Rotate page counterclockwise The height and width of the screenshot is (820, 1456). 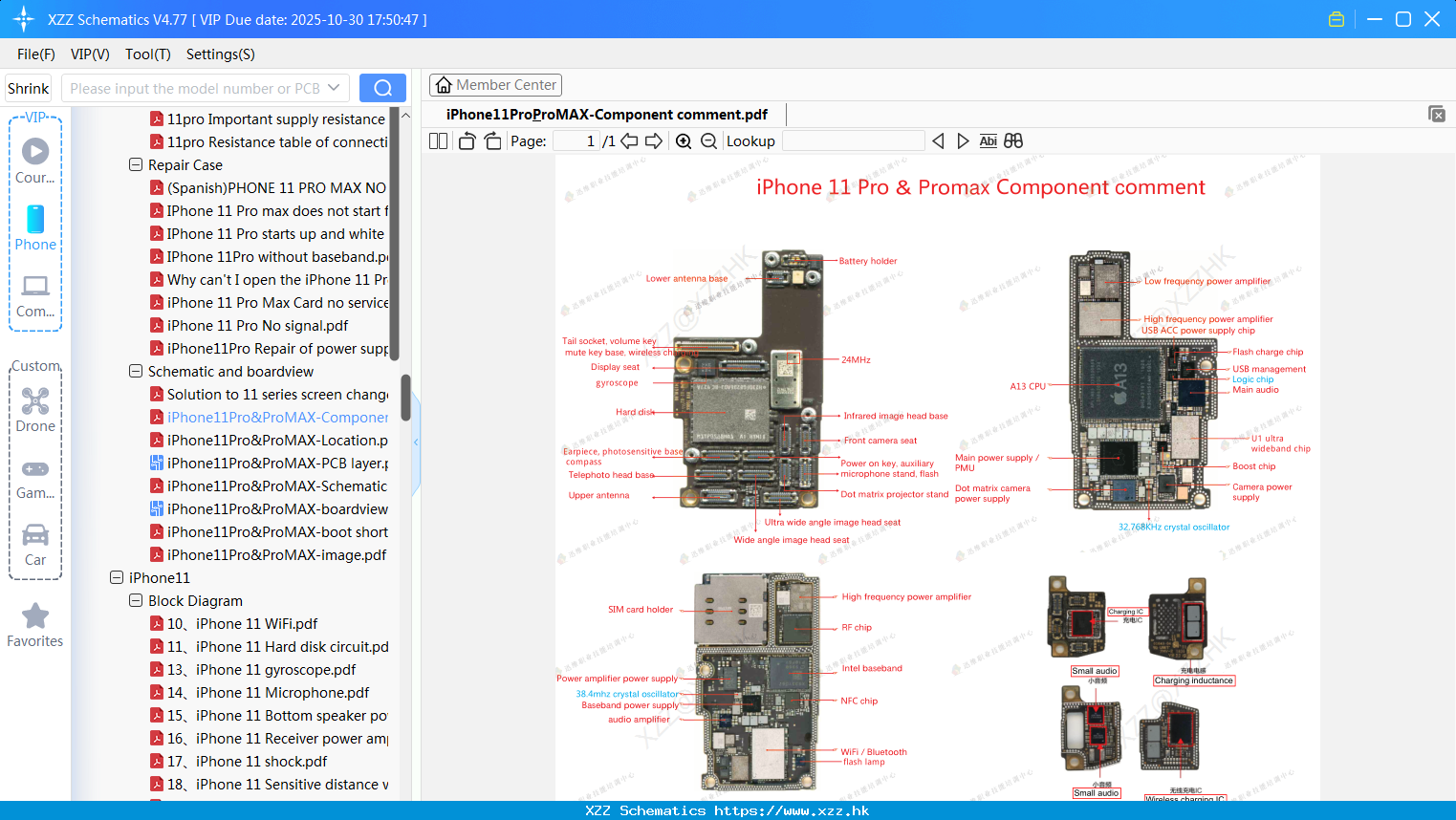467,140
